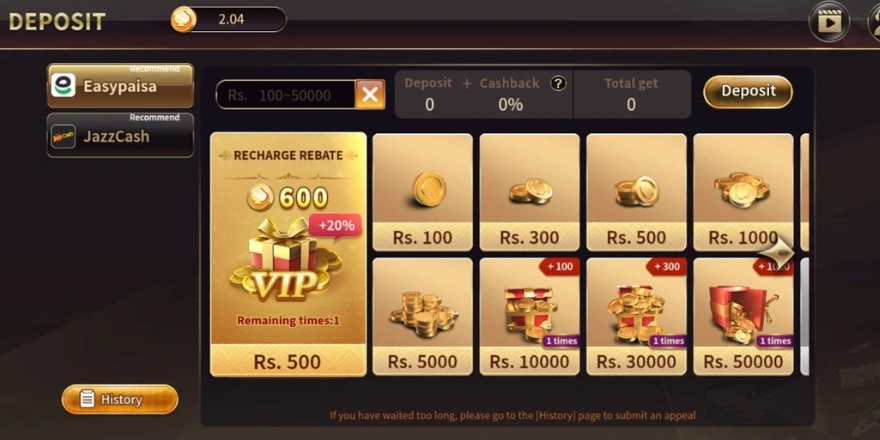Select the Rs. 50000 red gift box package
Image resolution: width=880 pixels, height=440 pixels.
(x=743, y=317)
